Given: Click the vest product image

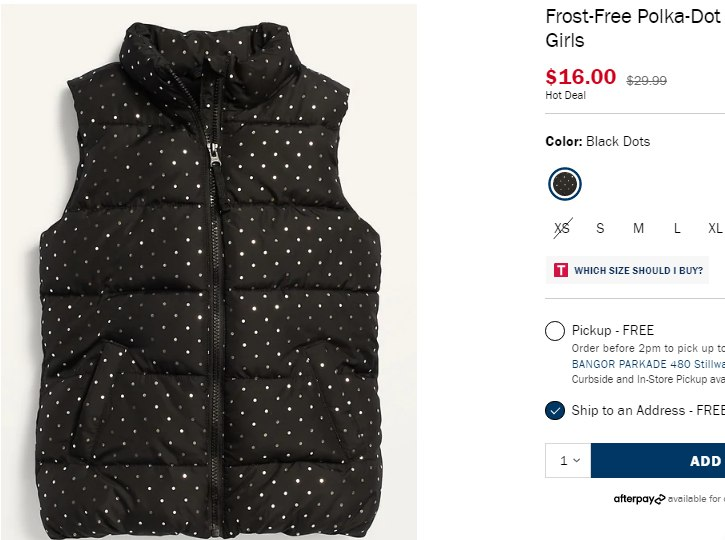Looking at the screenshot, I should tap(210, 300).
